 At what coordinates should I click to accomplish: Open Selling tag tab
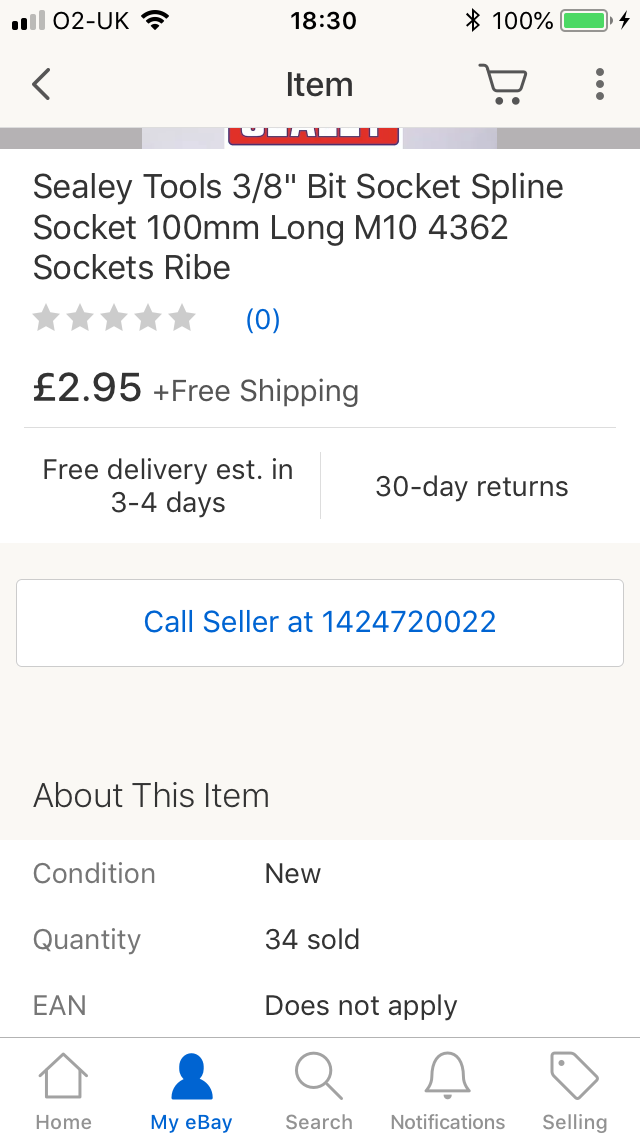(x=575, y=1090)
